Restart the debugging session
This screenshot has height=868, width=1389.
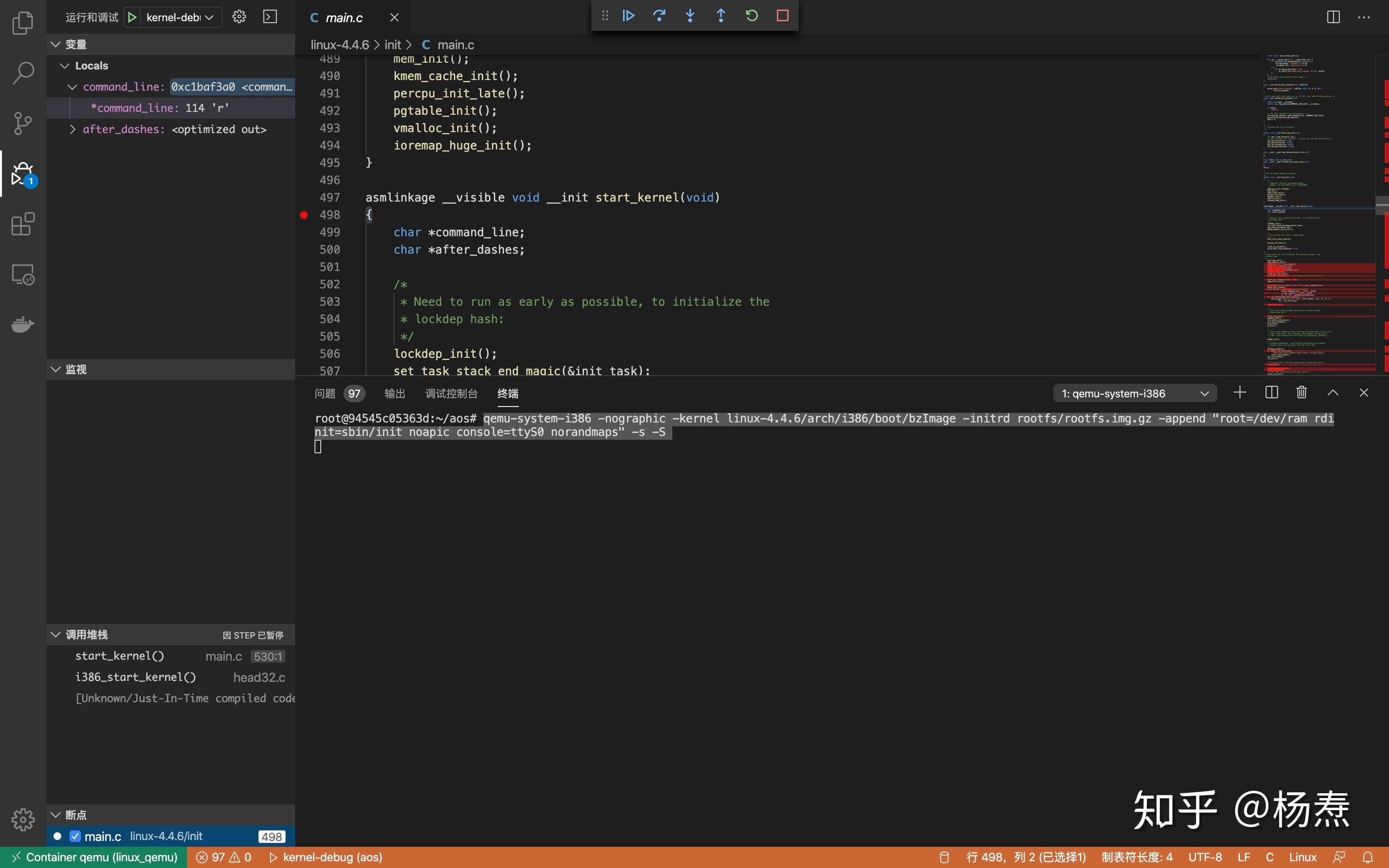[751, 16]
